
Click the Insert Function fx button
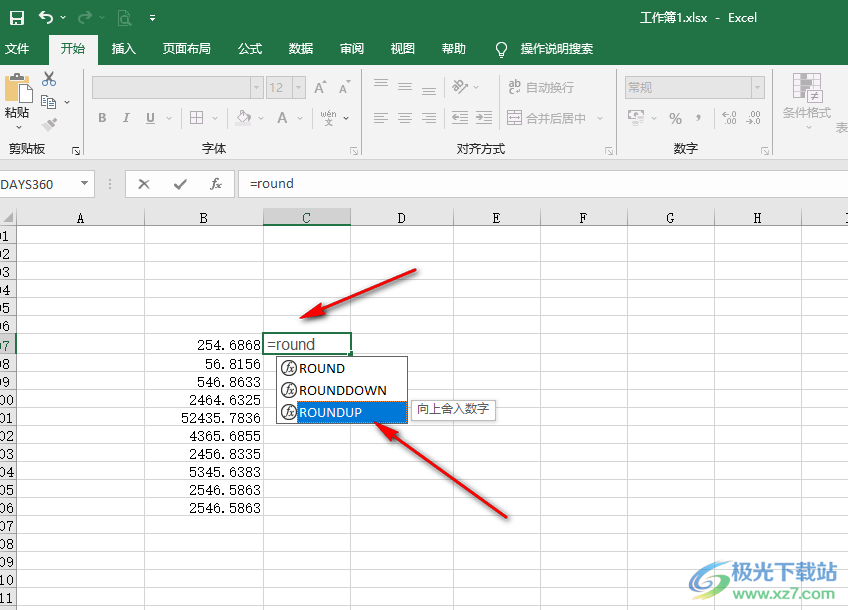(x=216, y=184)
